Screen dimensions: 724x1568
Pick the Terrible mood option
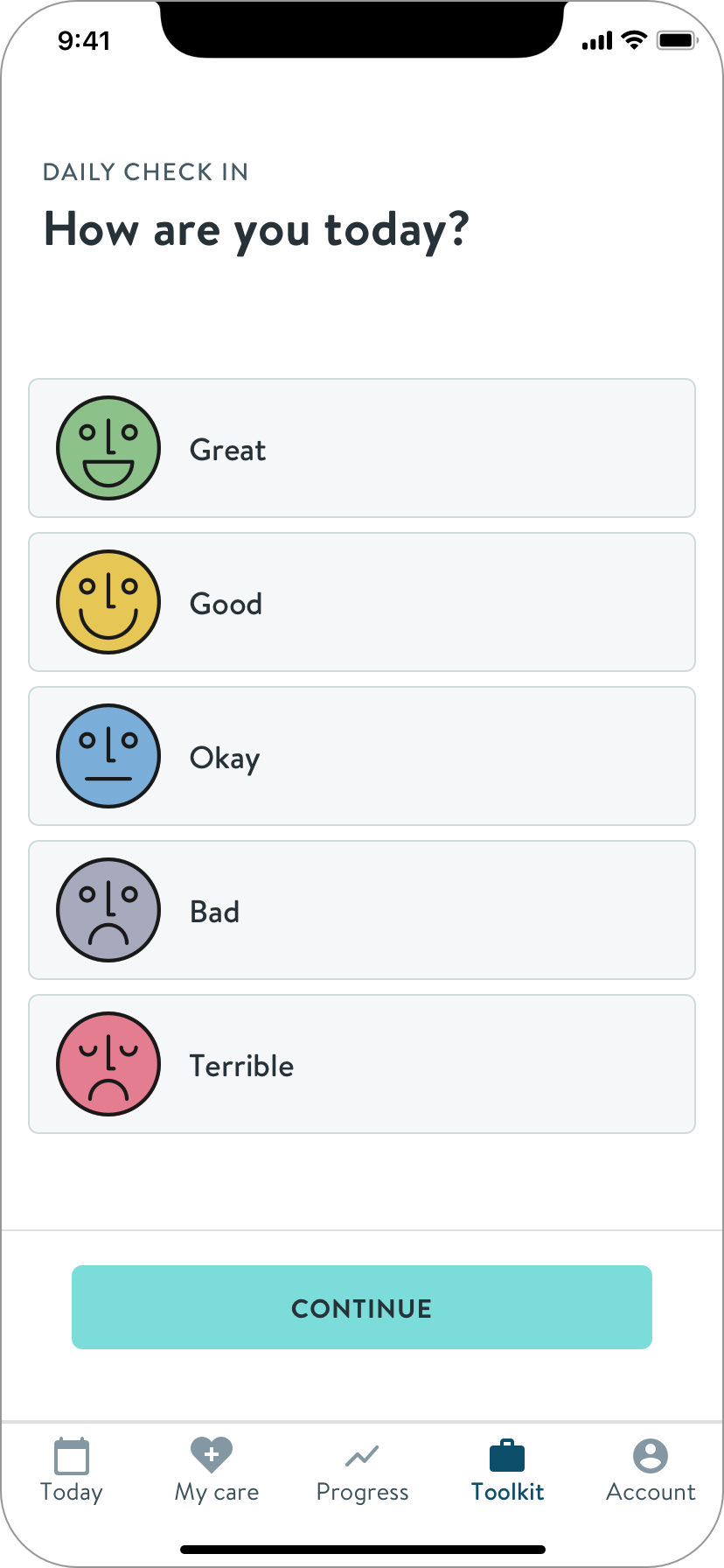(x=362, y=1064)
